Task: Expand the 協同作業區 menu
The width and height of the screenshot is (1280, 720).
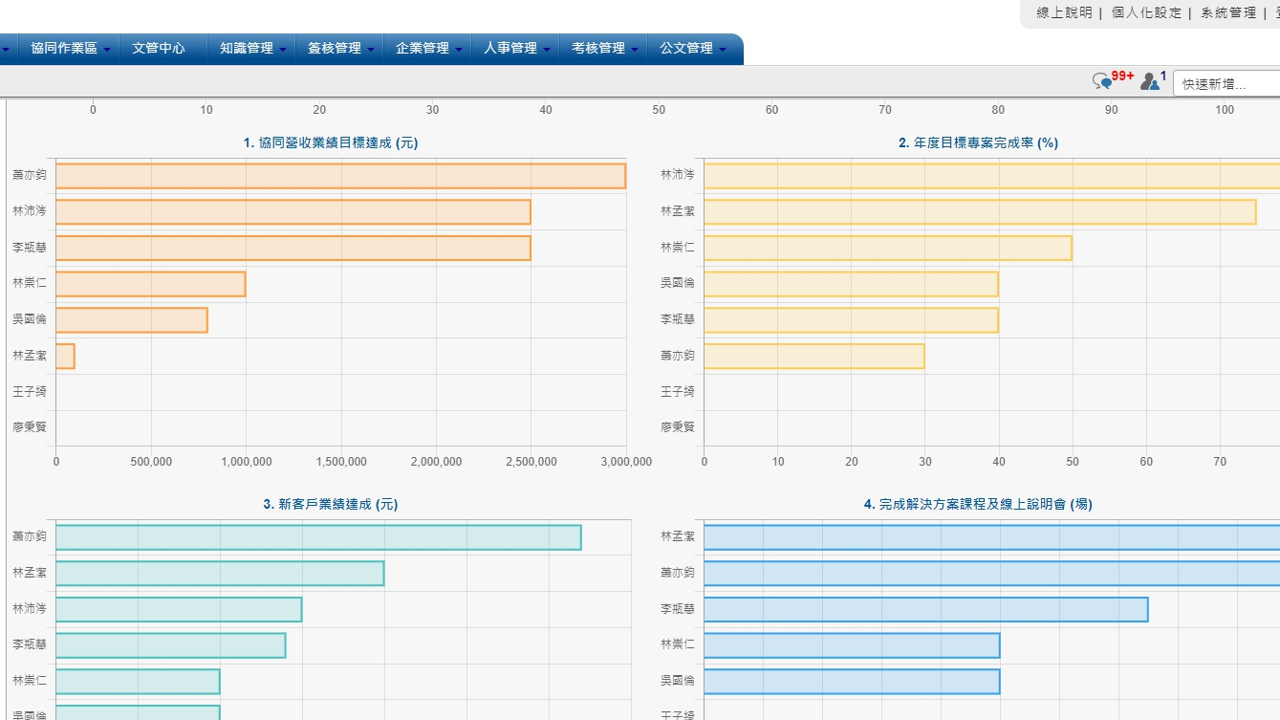Action: point(69,48)
